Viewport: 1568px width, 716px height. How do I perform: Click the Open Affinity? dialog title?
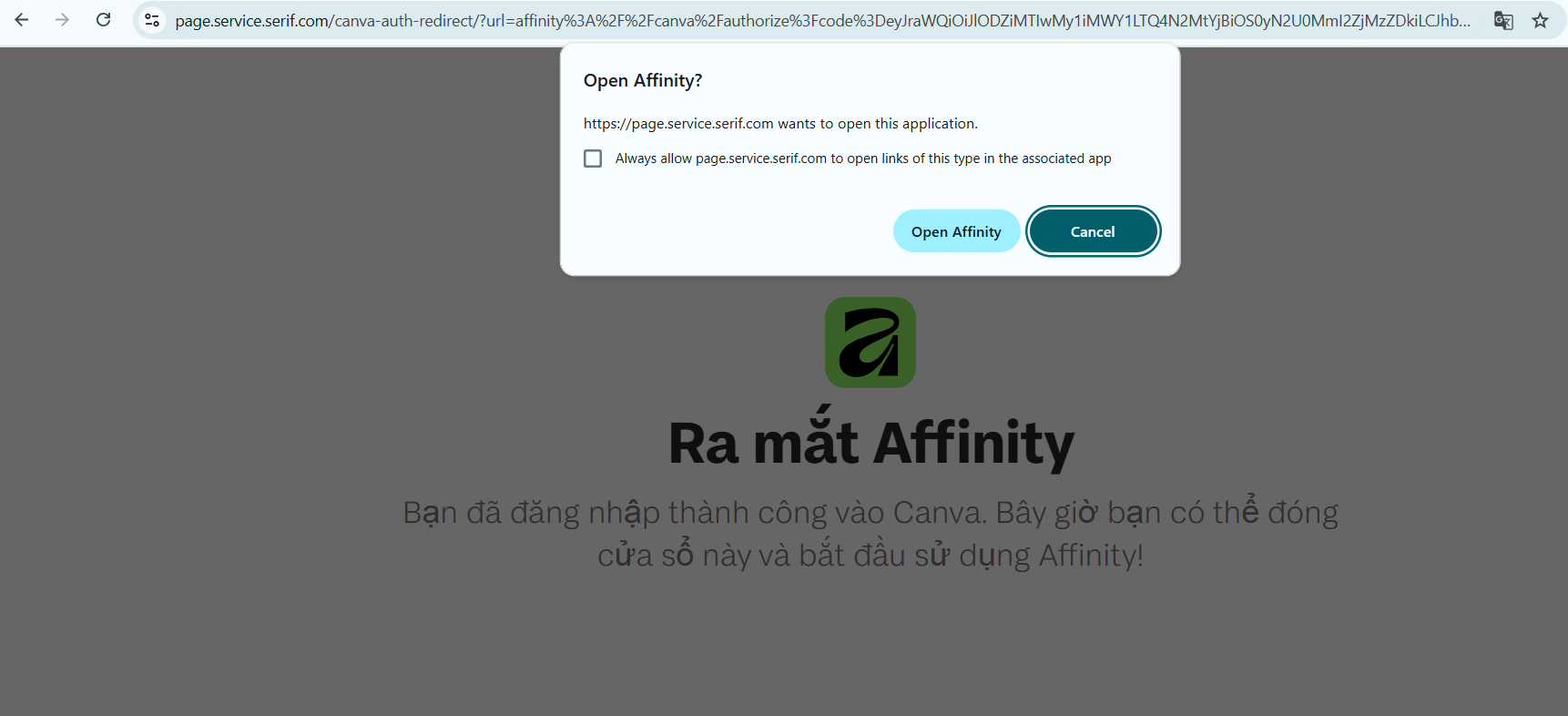643,80
